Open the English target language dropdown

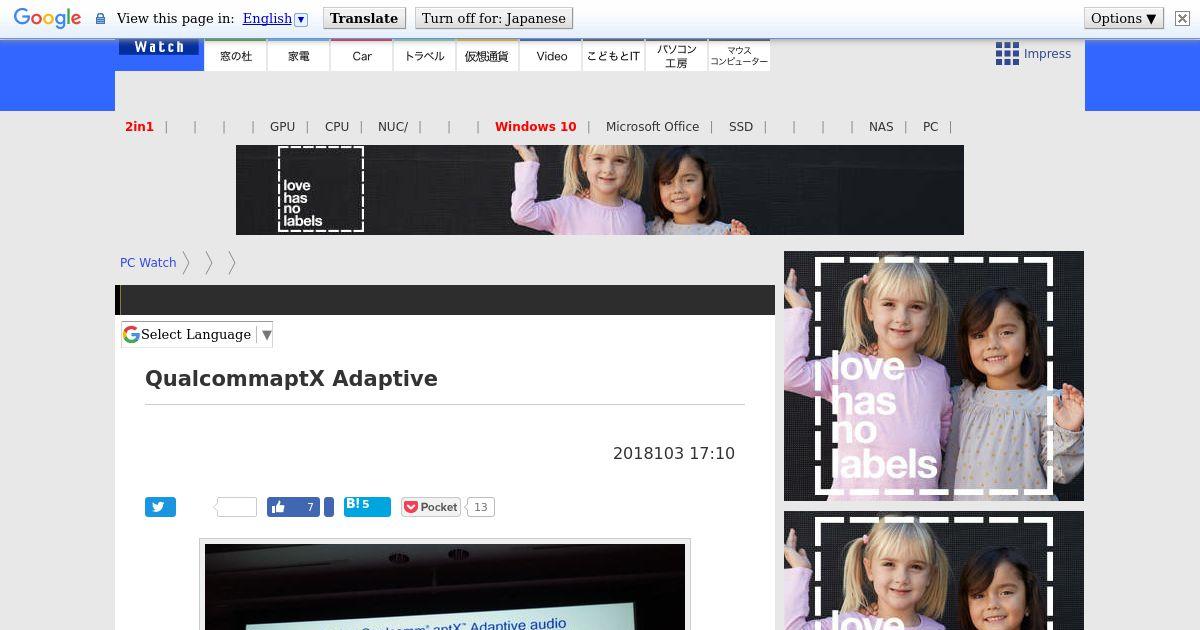(x=275, y=18)
